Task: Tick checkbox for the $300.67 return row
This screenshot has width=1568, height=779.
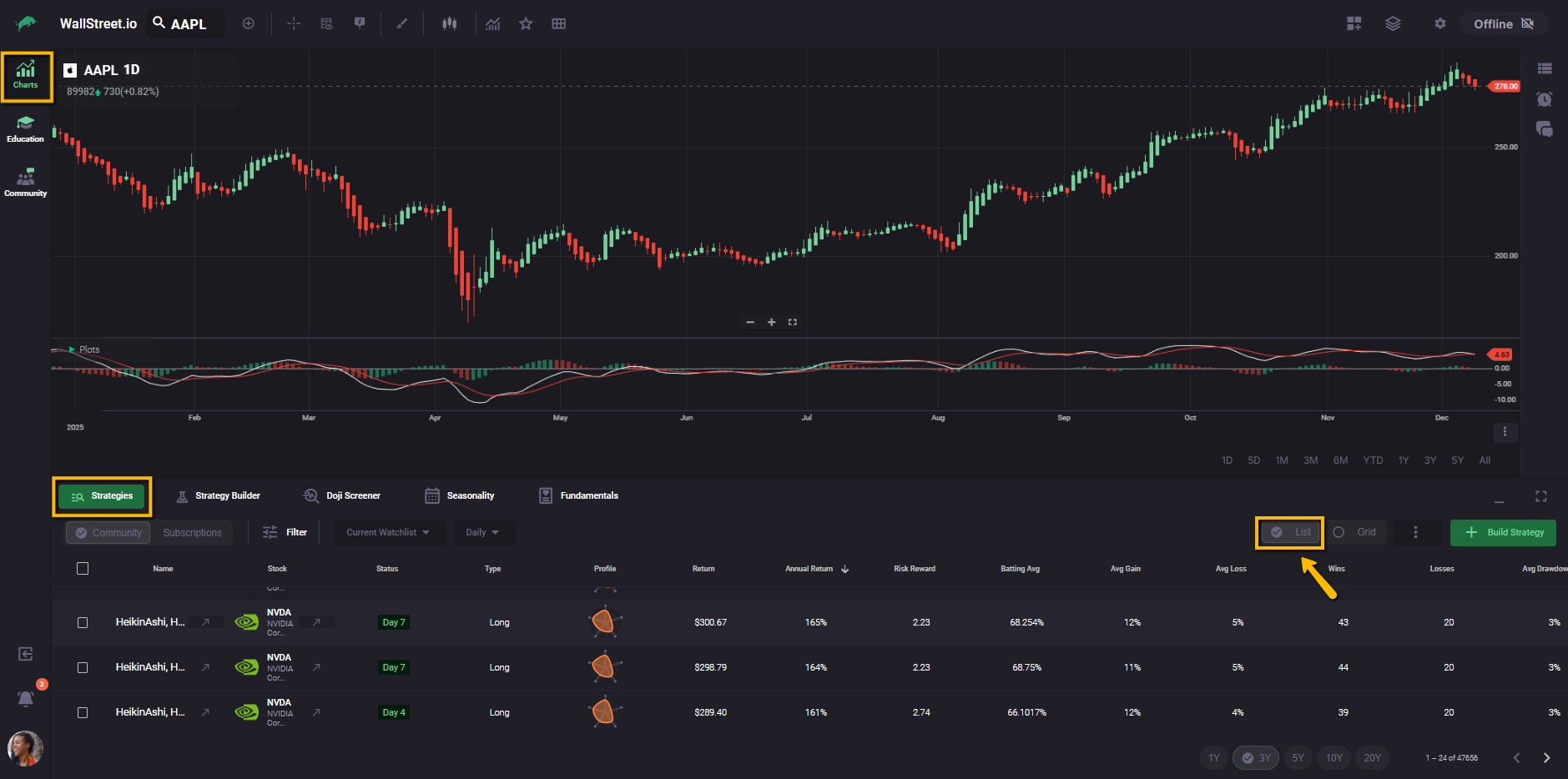Action: (x=83, y=622)
